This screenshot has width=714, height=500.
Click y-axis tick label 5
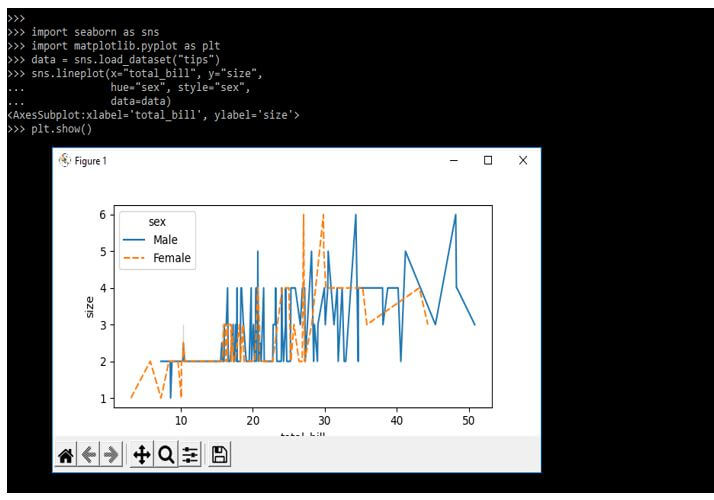click(103, 252)
